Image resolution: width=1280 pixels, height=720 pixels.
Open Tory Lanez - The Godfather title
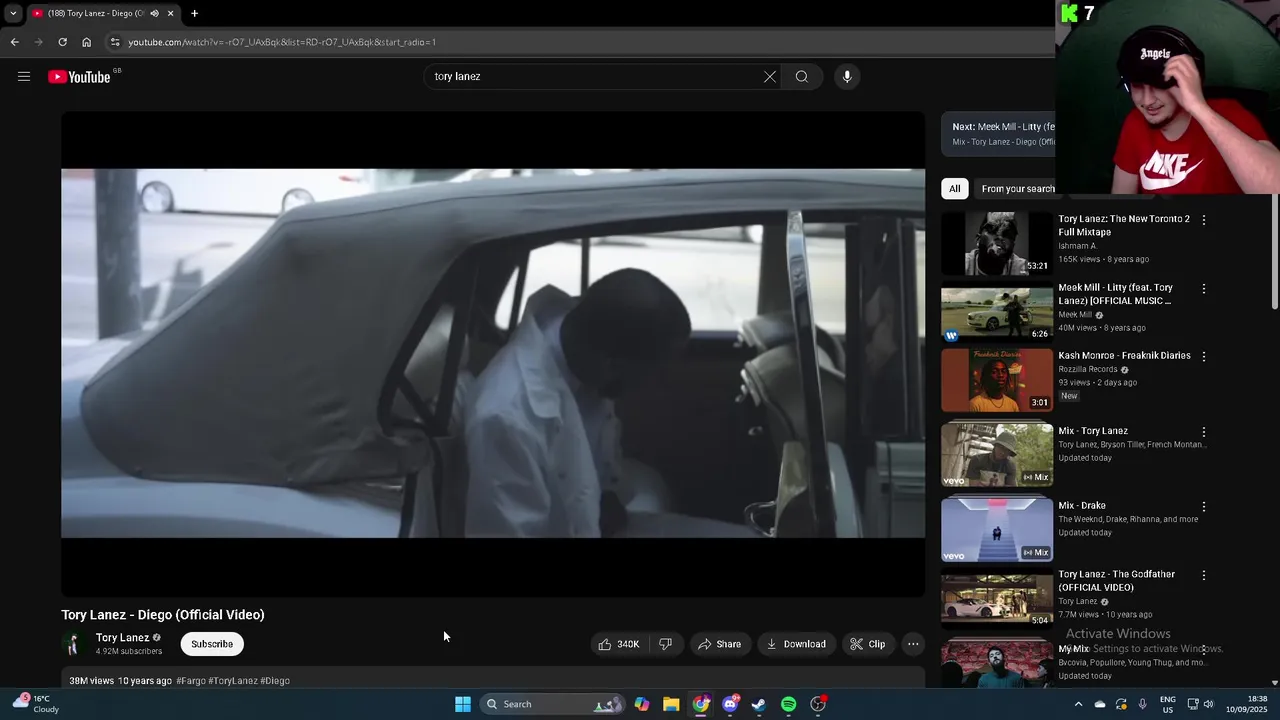[x=1116, y=581]
